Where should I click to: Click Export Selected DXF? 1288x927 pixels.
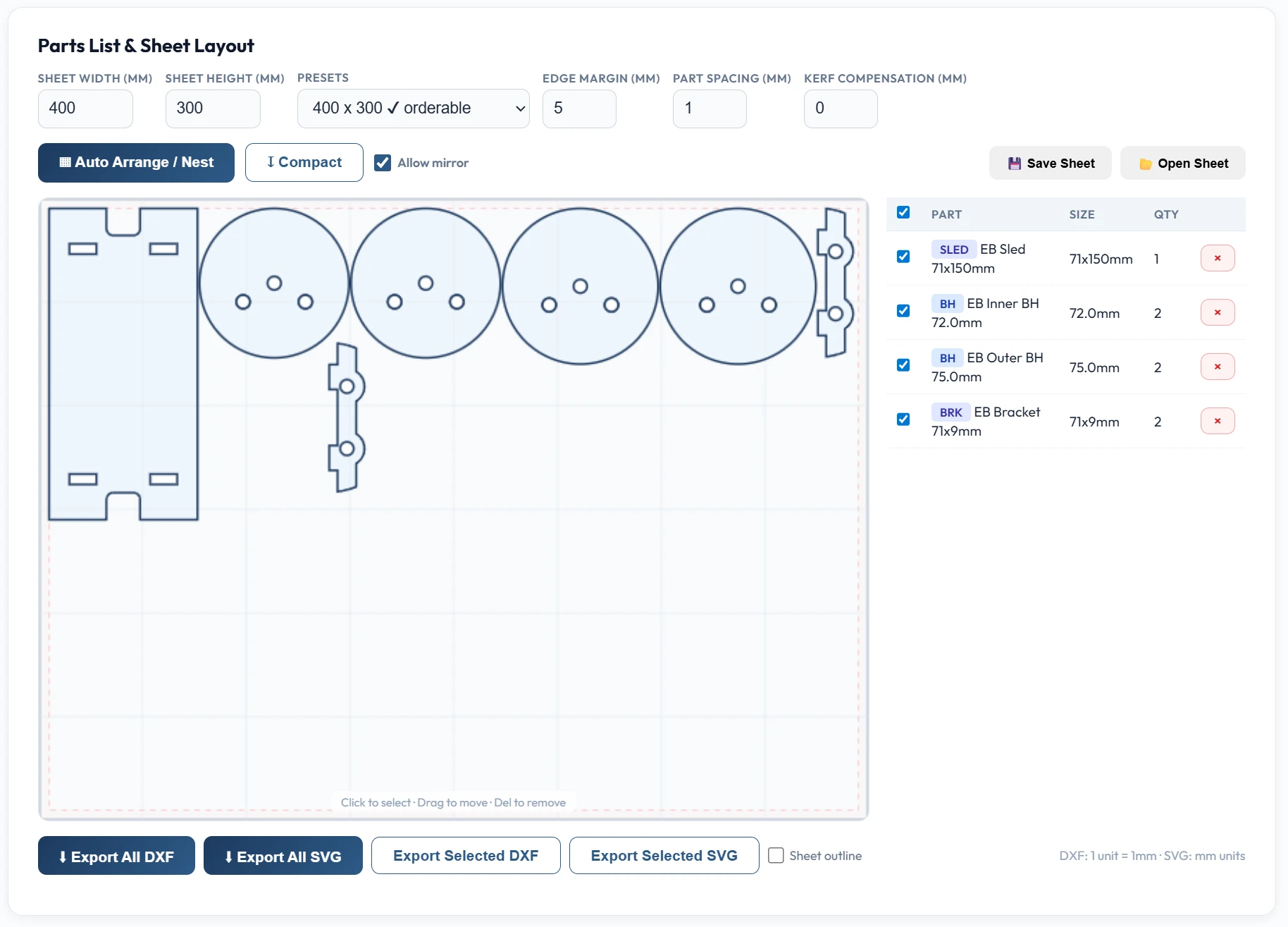466,856
